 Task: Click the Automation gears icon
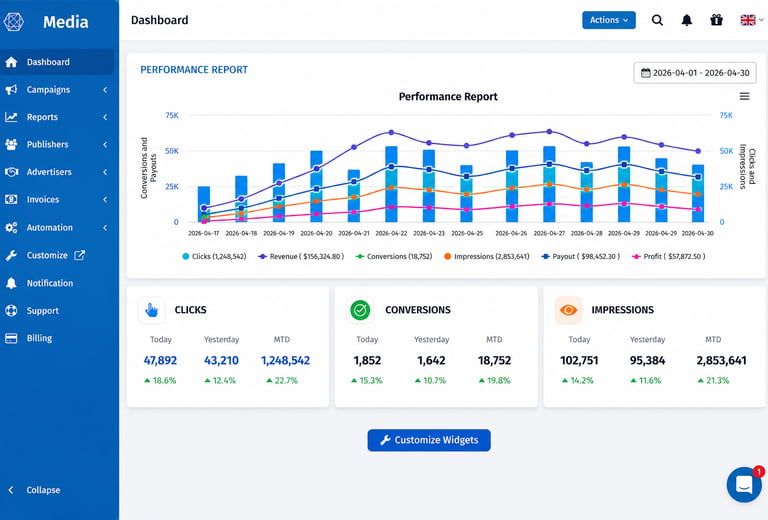tap(11, 228)
